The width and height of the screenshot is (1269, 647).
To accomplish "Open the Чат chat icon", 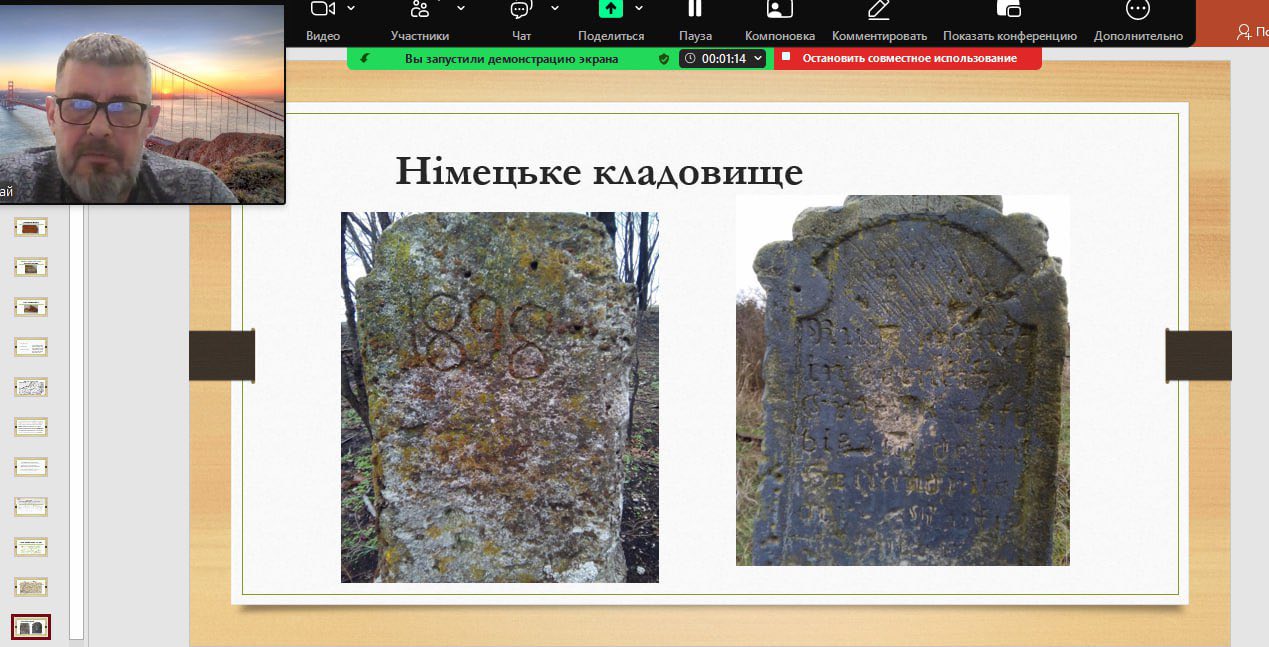I will (x=520, y=10).
